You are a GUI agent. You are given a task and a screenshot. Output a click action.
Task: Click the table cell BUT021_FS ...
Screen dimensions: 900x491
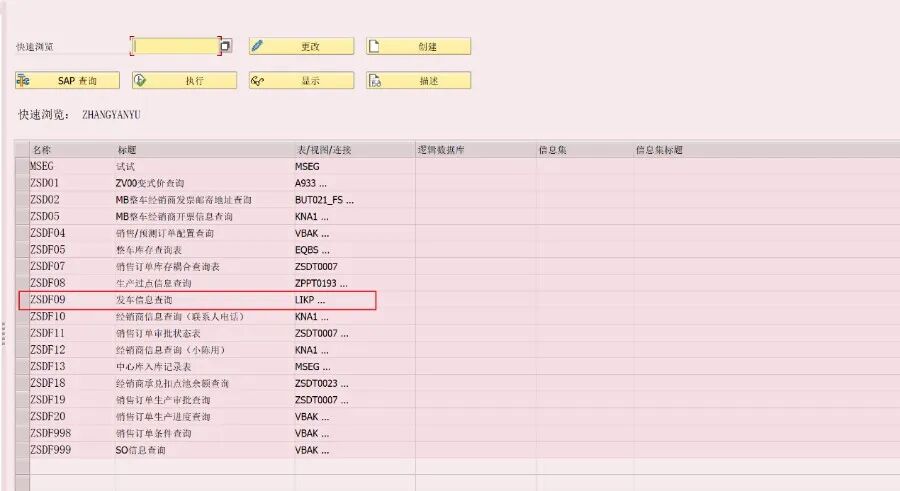point(324,200)
